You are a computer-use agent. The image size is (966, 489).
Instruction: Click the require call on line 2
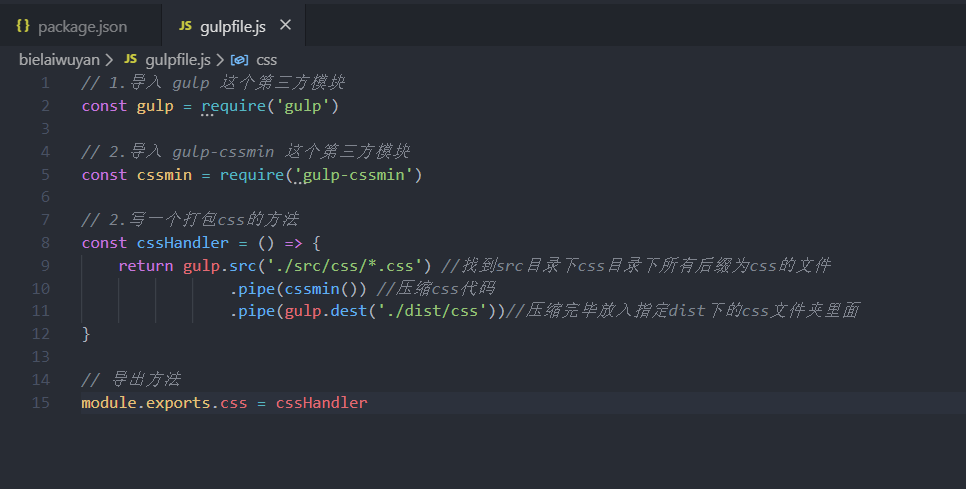point(233,106)
